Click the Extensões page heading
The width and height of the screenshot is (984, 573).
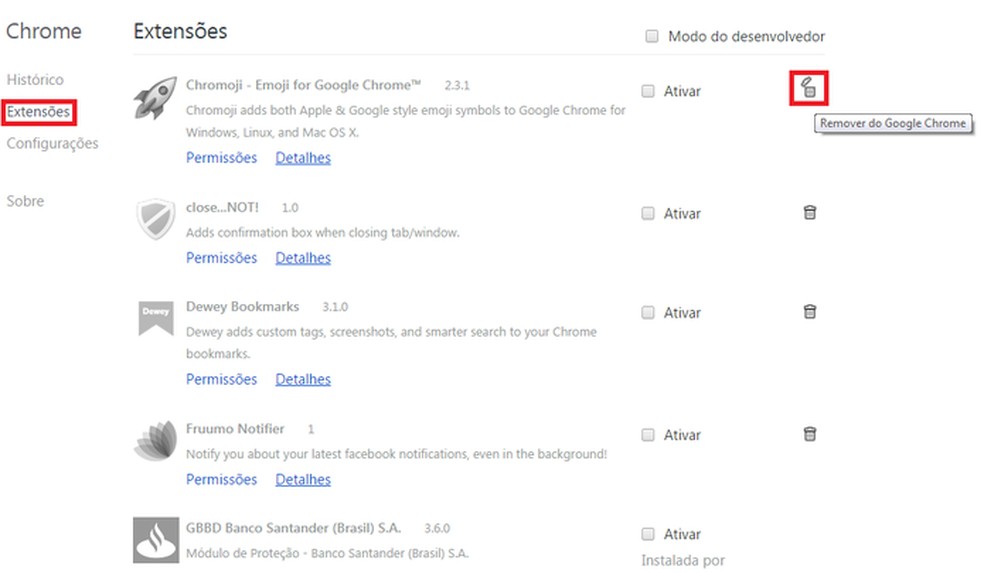tap(180, 31)
